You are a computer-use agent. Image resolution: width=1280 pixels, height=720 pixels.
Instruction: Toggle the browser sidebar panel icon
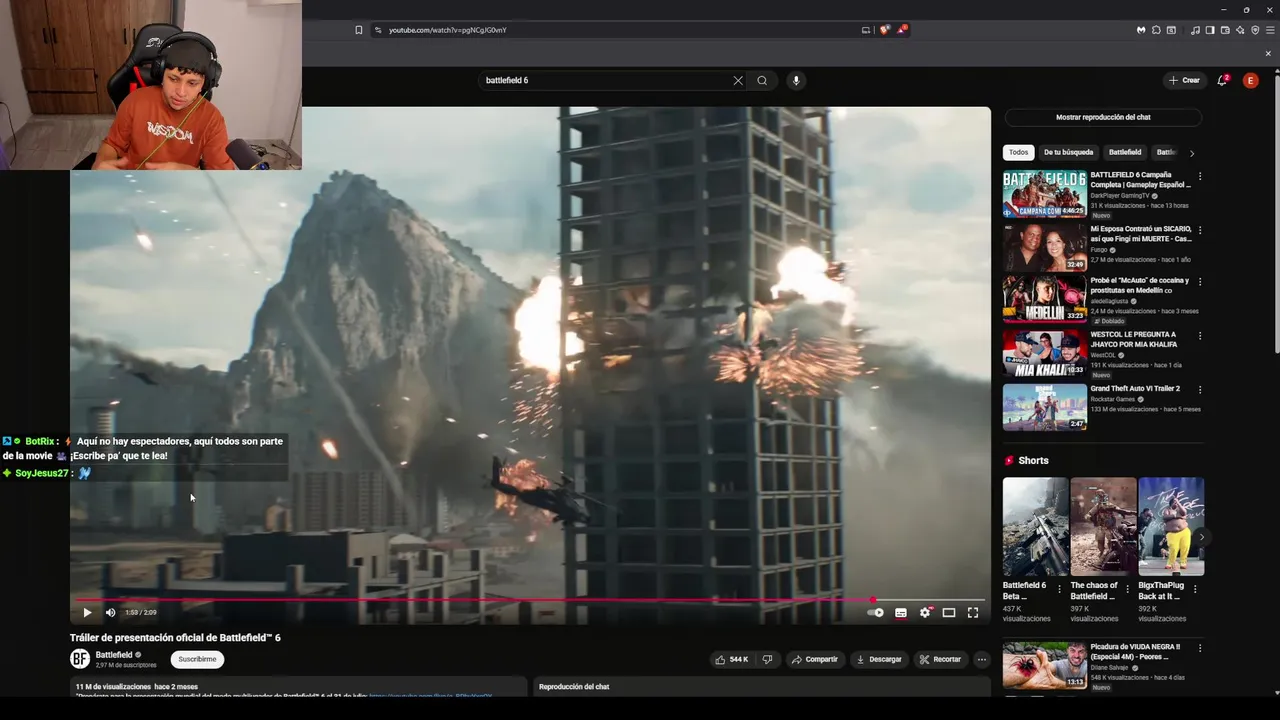pos(1210,30)
